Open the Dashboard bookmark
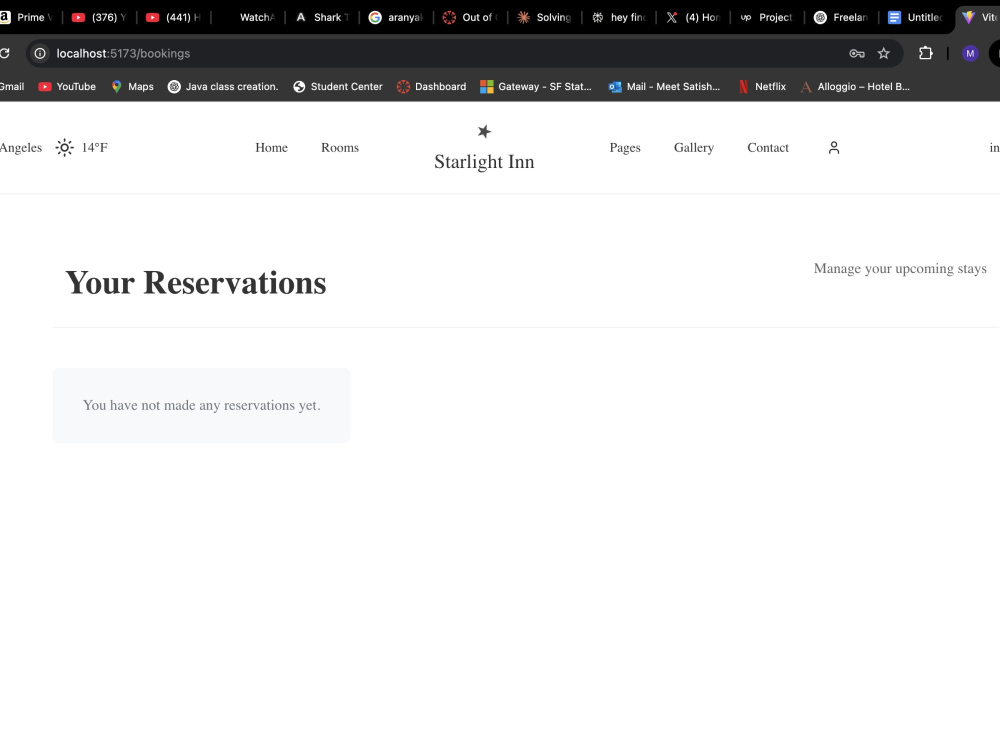 (432, 87)
